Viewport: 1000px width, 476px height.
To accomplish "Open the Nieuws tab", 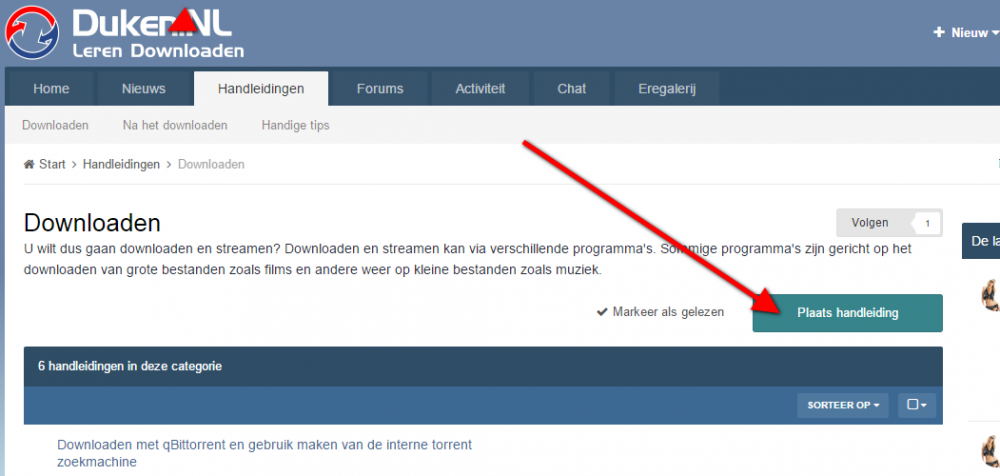I will (143, 89).
